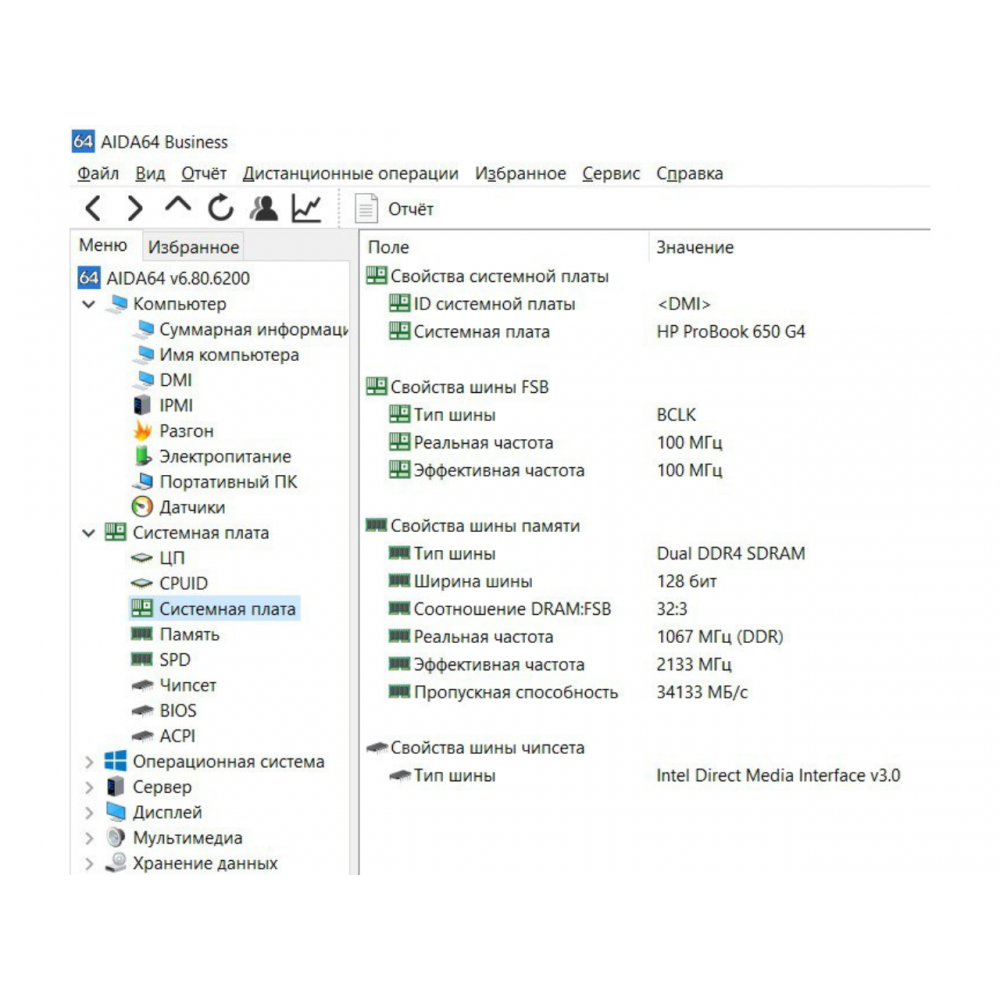The height and width of the screenshot is (1000, 1000).
Task: Switch to the Избранное tab in sidebar
Action: coord(193,247)
